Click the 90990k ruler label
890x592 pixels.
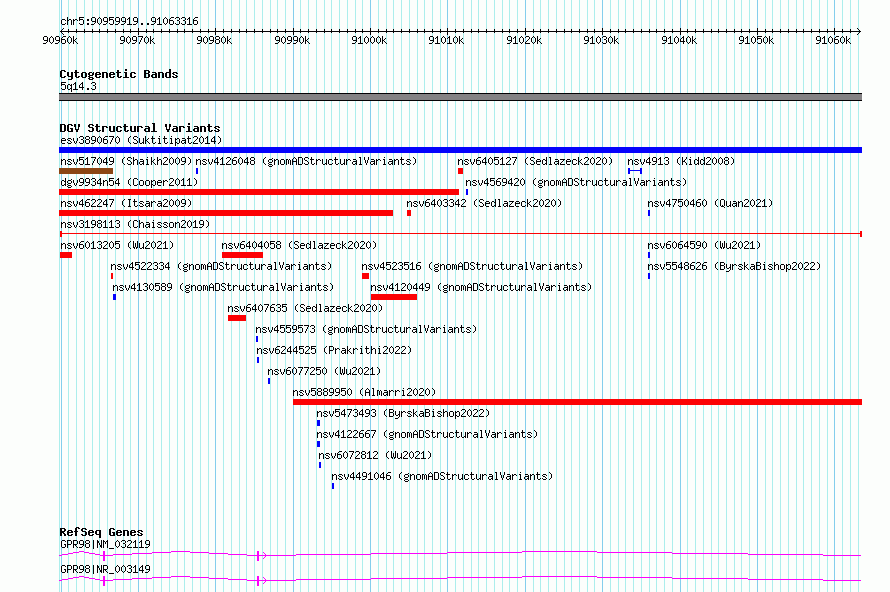pos(292,40)
